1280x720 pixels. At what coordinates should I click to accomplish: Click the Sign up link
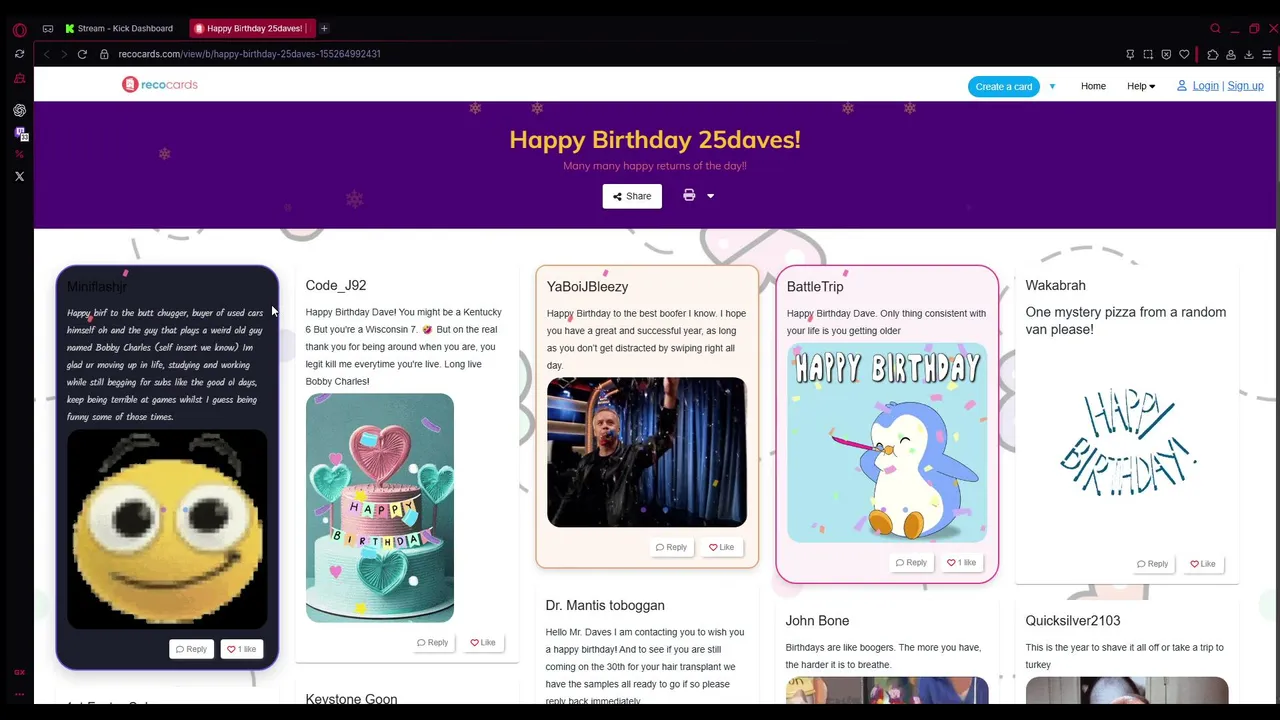[1245, 86]
